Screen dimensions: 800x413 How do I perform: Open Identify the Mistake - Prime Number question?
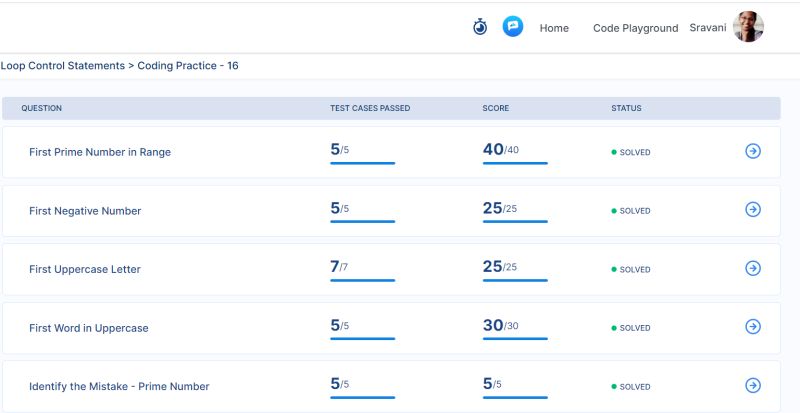coord(119,386)
